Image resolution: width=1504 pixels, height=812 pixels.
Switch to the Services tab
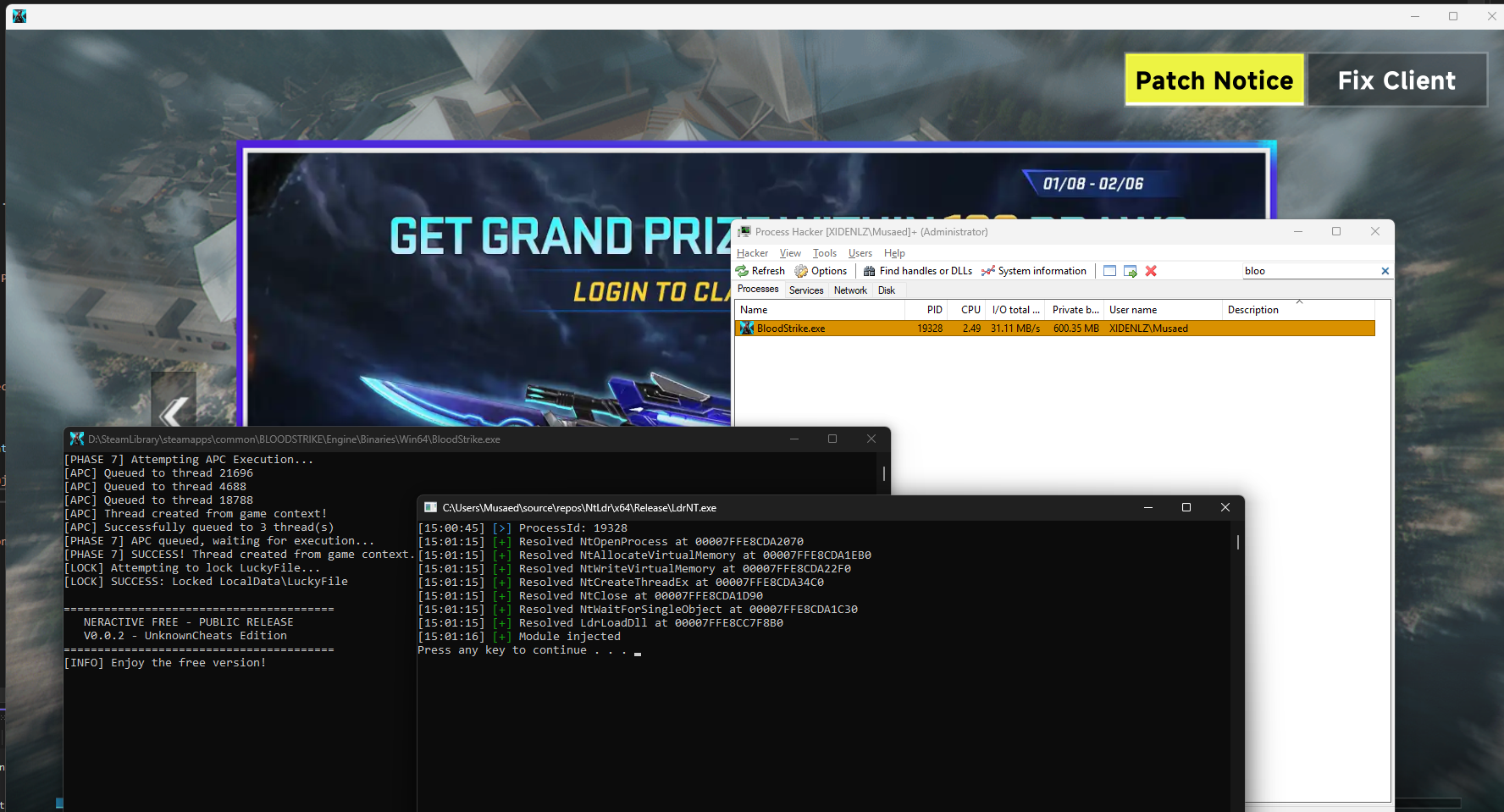pos(805,290)
